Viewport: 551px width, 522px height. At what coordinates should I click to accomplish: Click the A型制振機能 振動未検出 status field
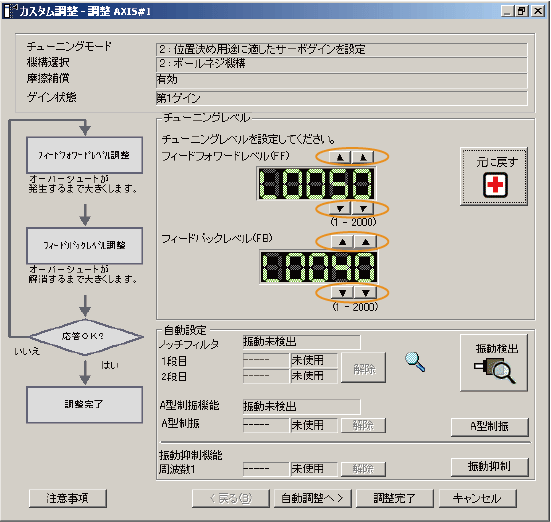coord(301,406)
